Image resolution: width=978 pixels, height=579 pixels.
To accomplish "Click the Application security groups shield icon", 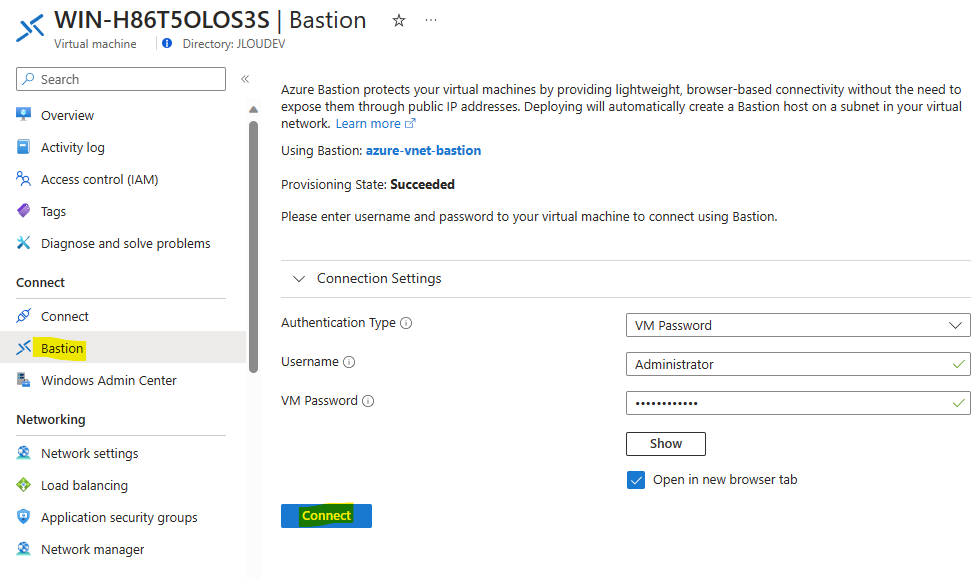I will pos(23,517).
